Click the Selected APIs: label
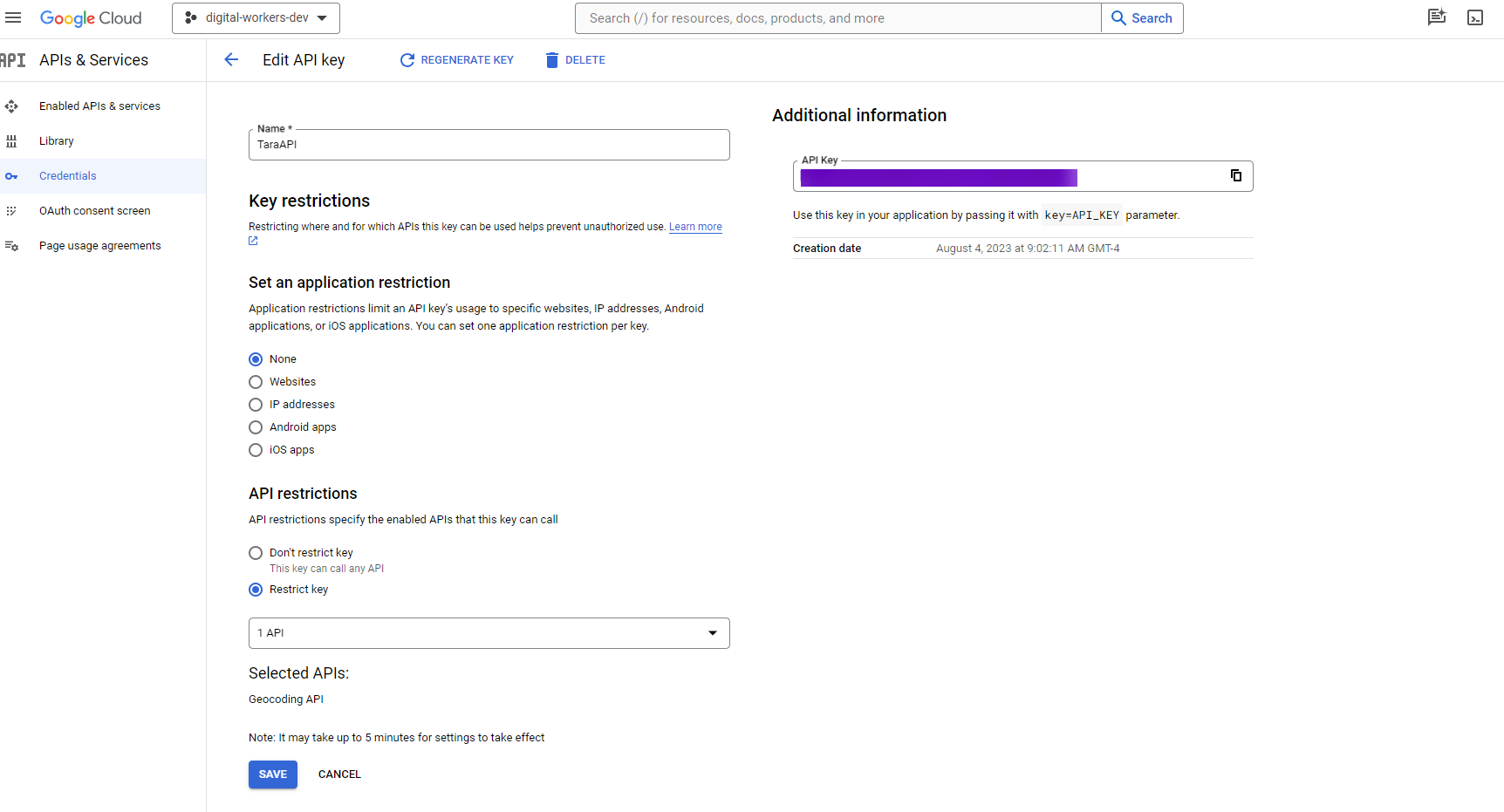The height and width of the screenshot is (812, 1504). [298, 673]
